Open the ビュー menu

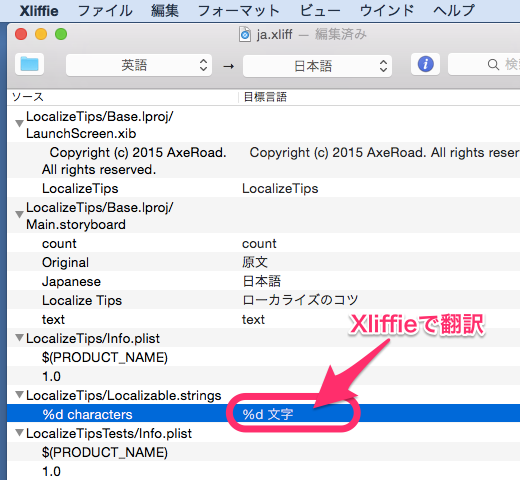[x=320, y=11]
